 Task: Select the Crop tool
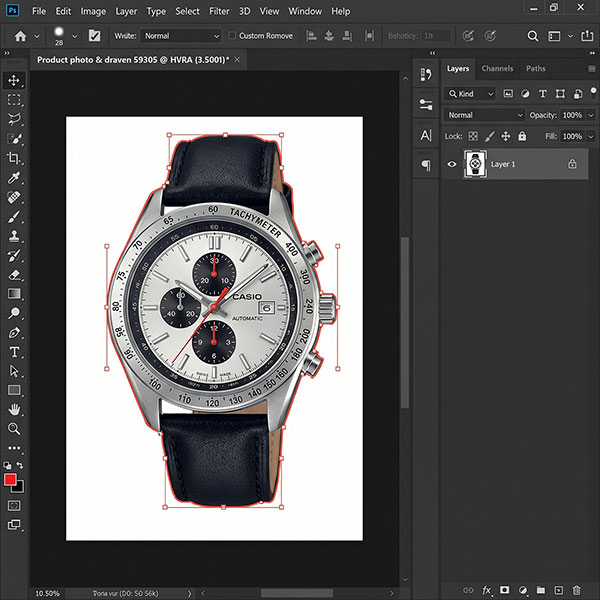pyautogui.click(x=14, y=158)
